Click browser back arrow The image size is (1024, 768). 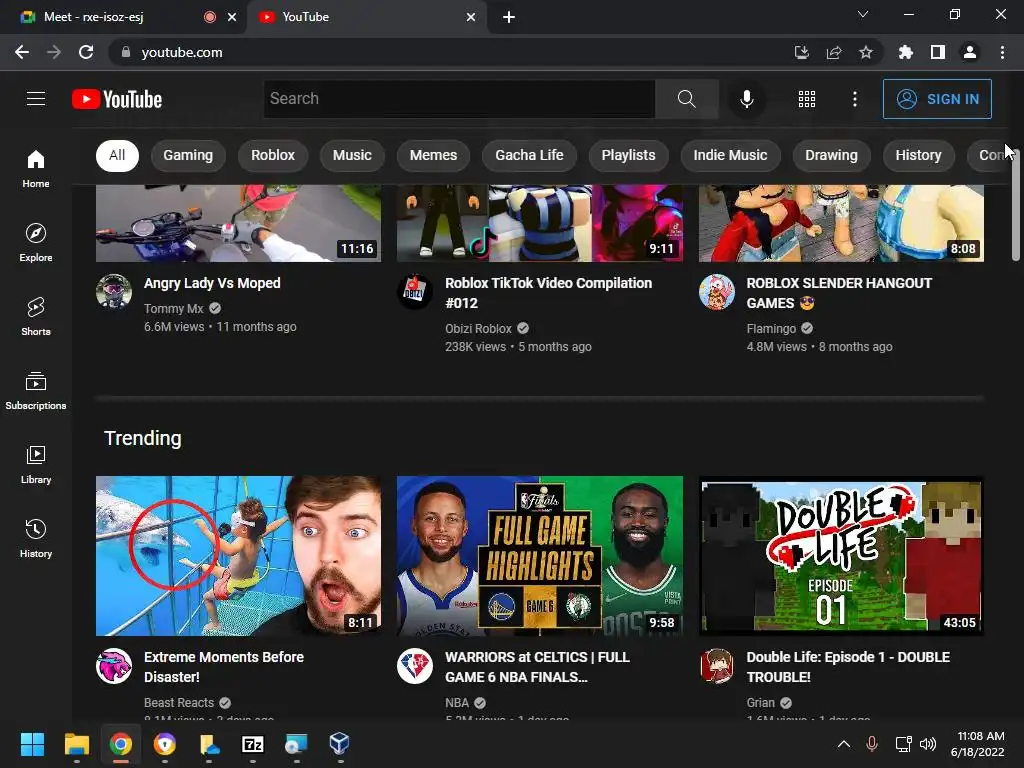[x=22, y=52]
